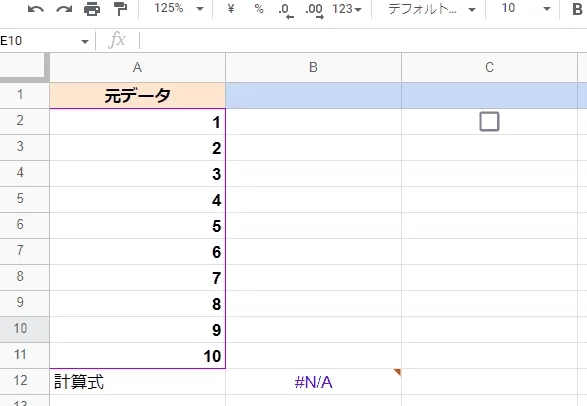Open the font size 10 dropdown
Viewport: 587px width, 406px height.
click(x=526, y=8)
